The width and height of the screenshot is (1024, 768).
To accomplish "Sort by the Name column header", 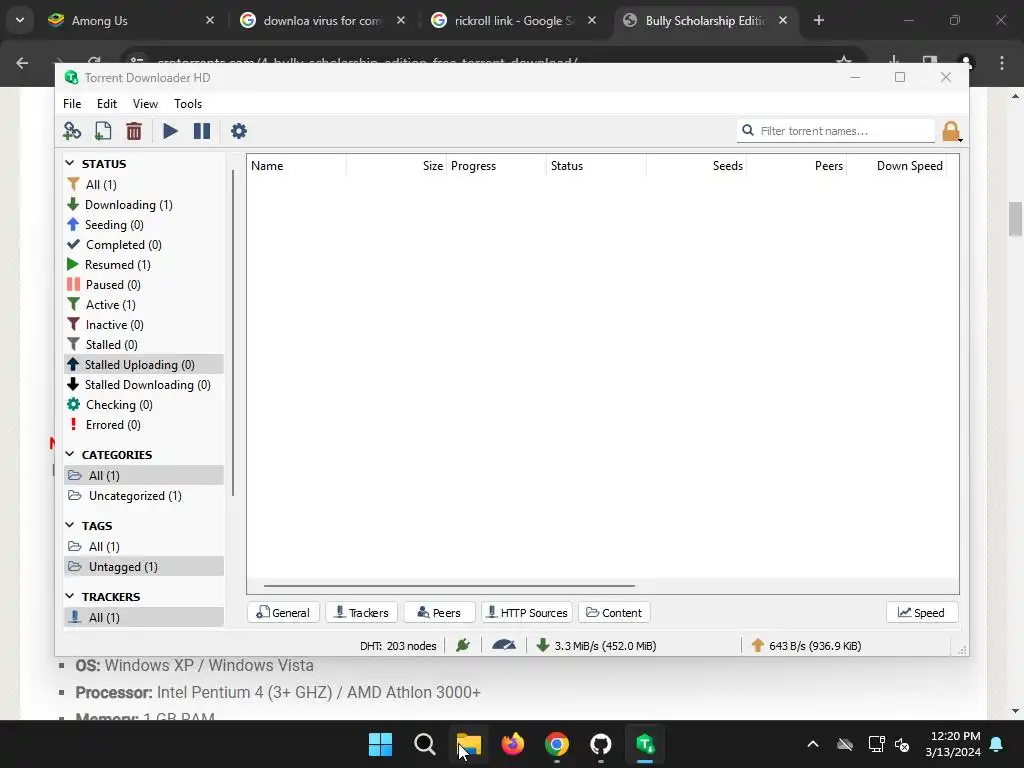I will pyautogui.click(x=297, y=166).
